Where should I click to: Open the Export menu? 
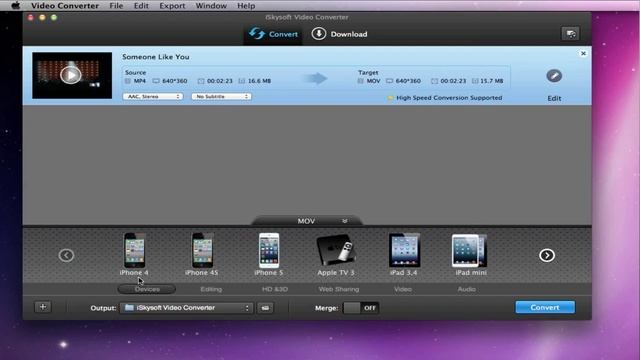[x=172, y=6]
